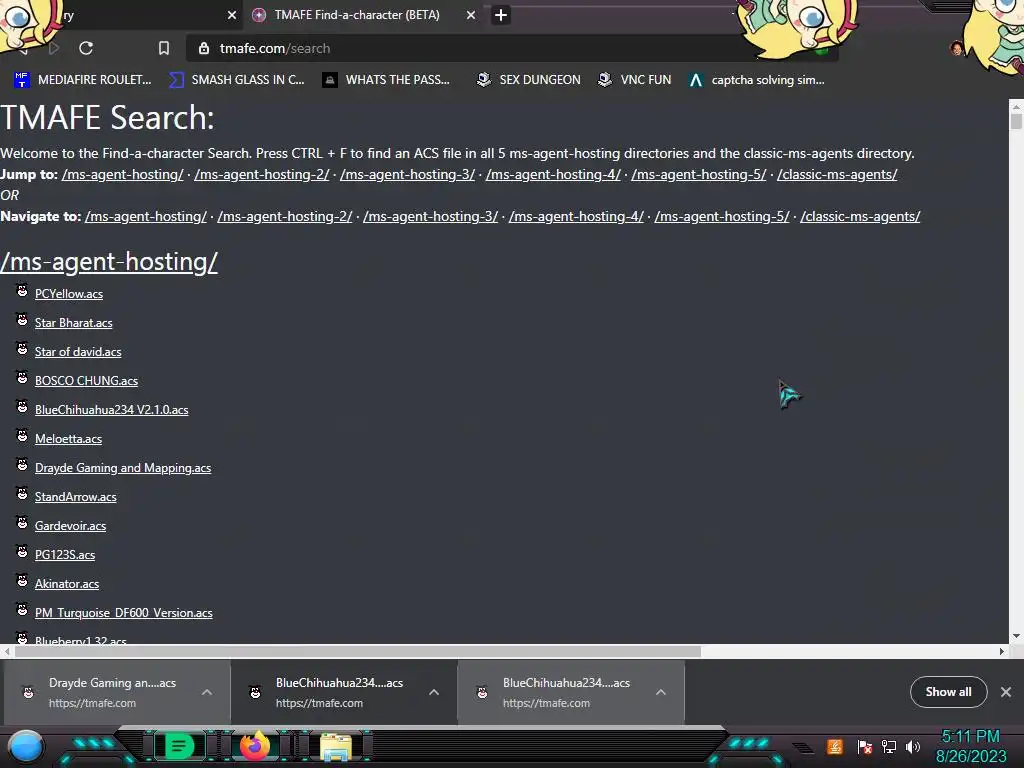Click the volume speaker tray icon

pyautogui.click(x=912, y=746)
